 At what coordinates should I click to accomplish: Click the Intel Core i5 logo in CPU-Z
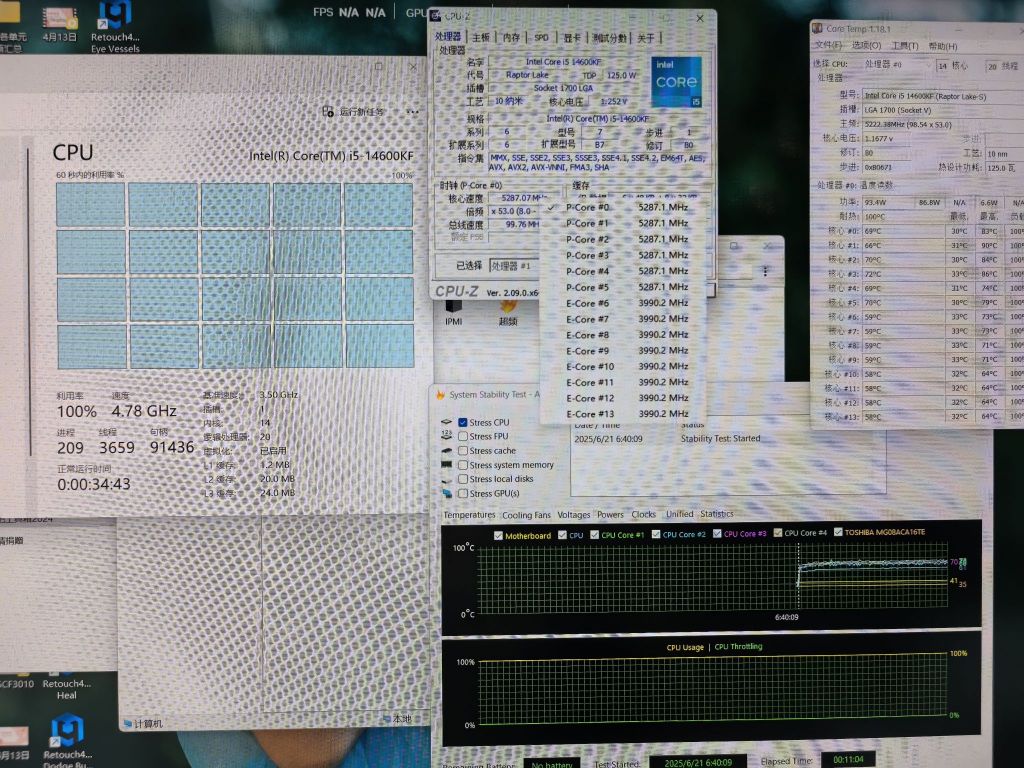click(x=676, y=80)
